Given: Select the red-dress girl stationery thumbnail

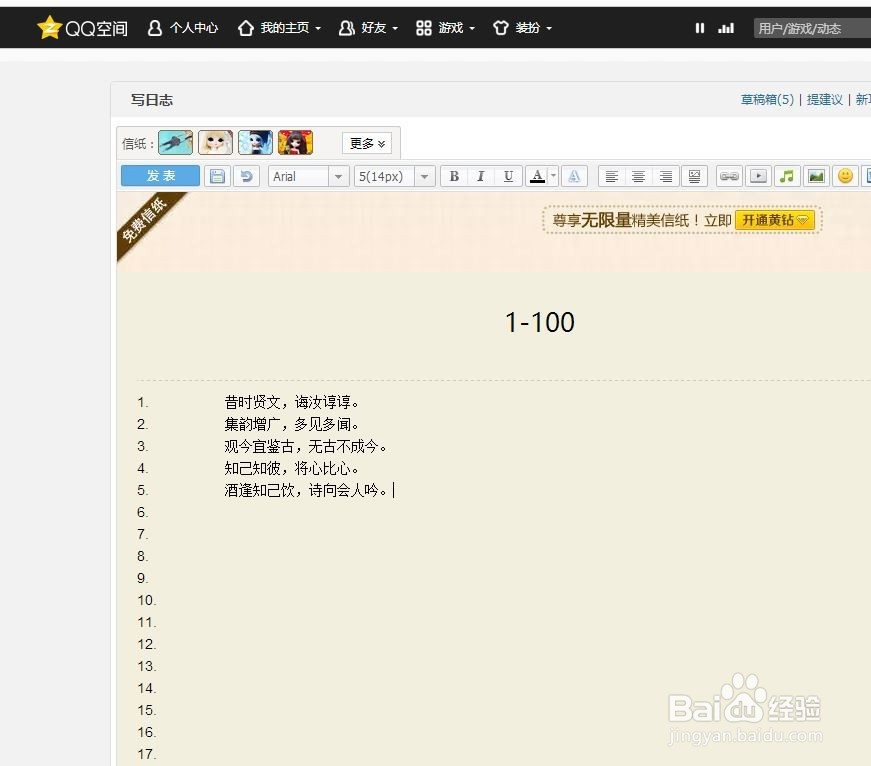Looking at the screenshot, I should click(296, 143).
